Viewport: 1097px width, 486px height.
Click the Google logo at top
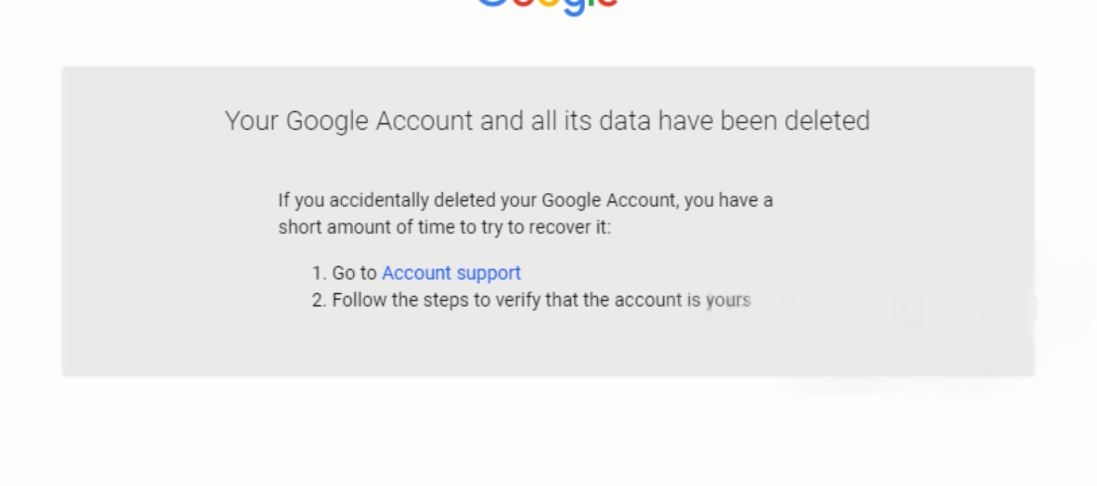[547, 6]
